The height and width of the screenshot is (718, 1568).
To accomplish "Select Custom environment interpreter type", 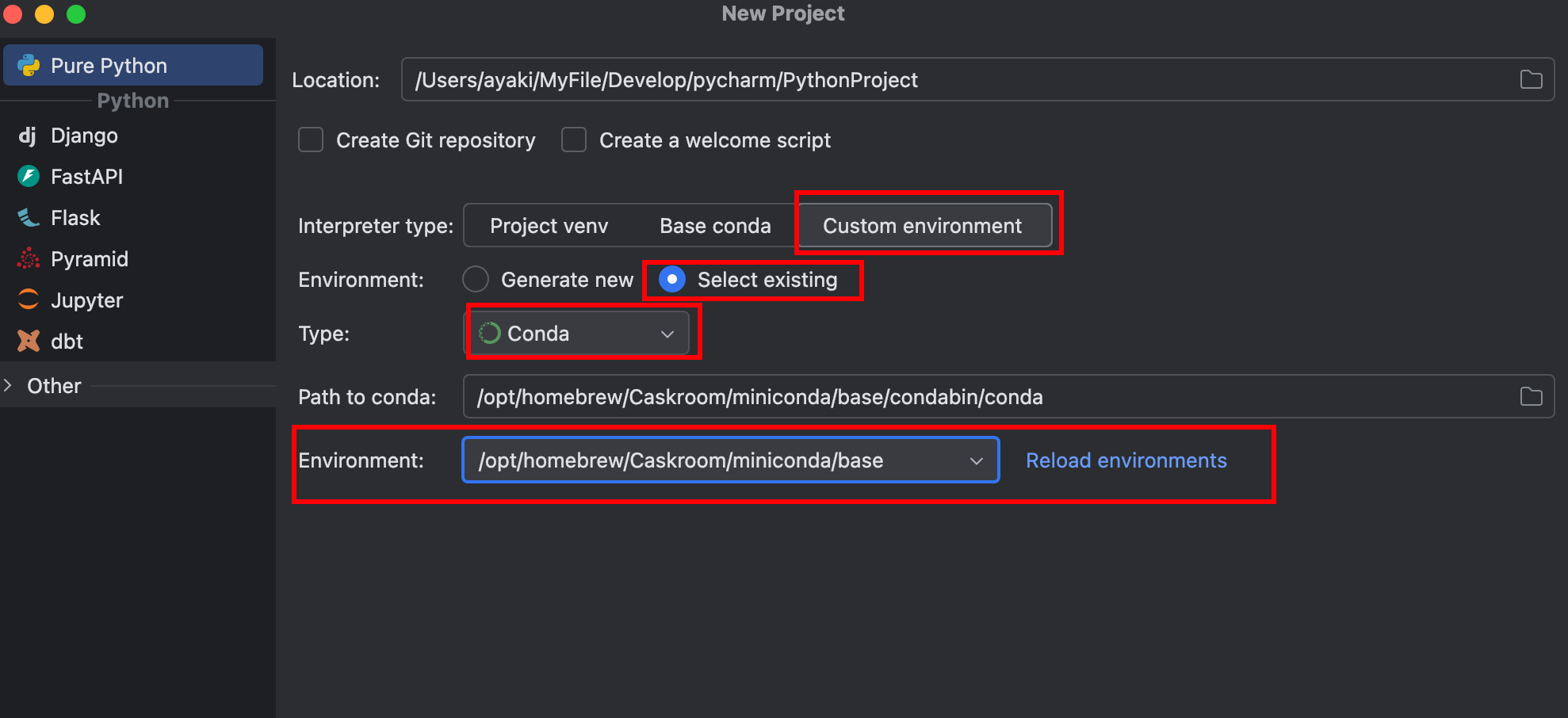I will pos(924,226).
